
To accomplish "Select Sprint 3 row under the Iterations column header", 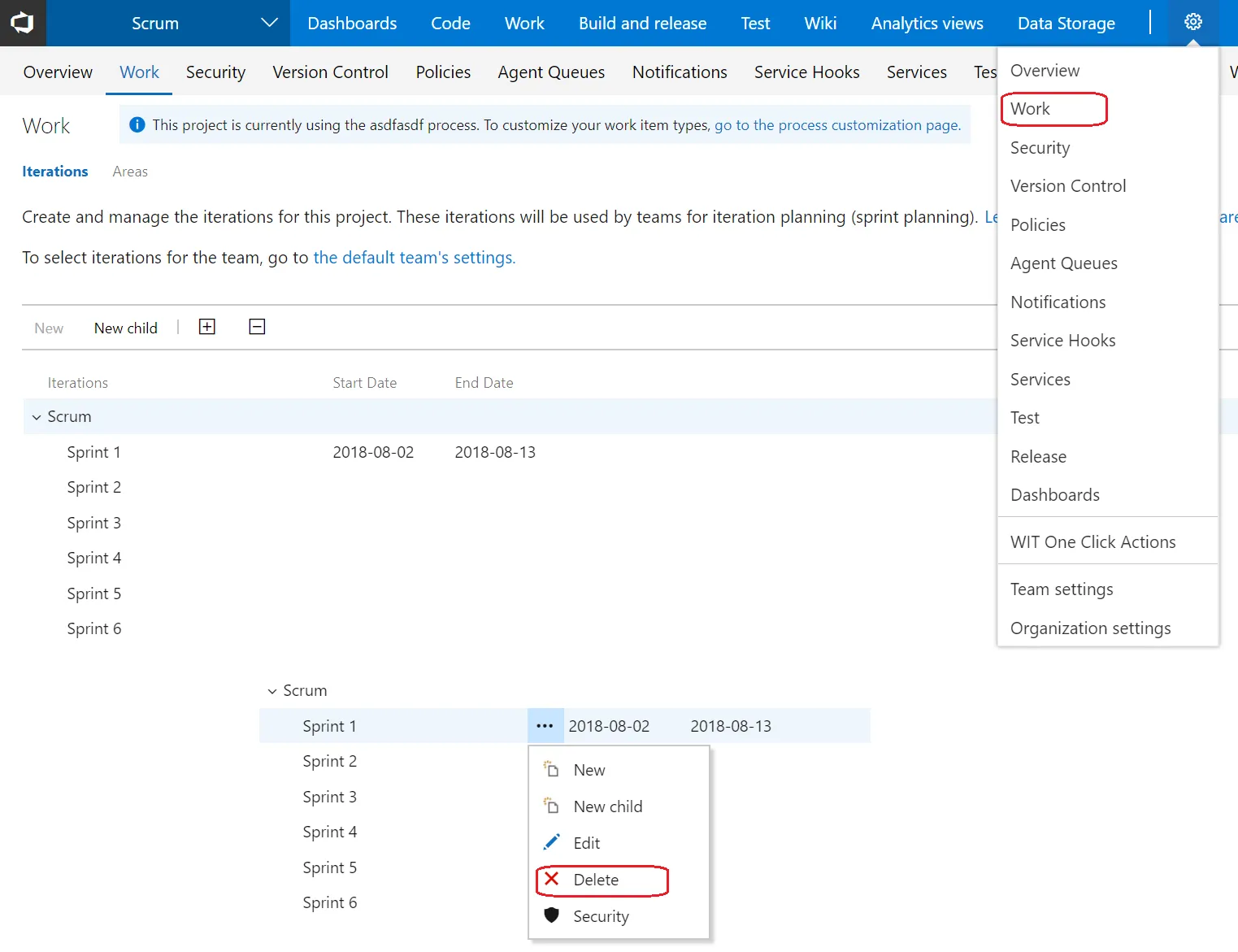I will click(93, 523).
